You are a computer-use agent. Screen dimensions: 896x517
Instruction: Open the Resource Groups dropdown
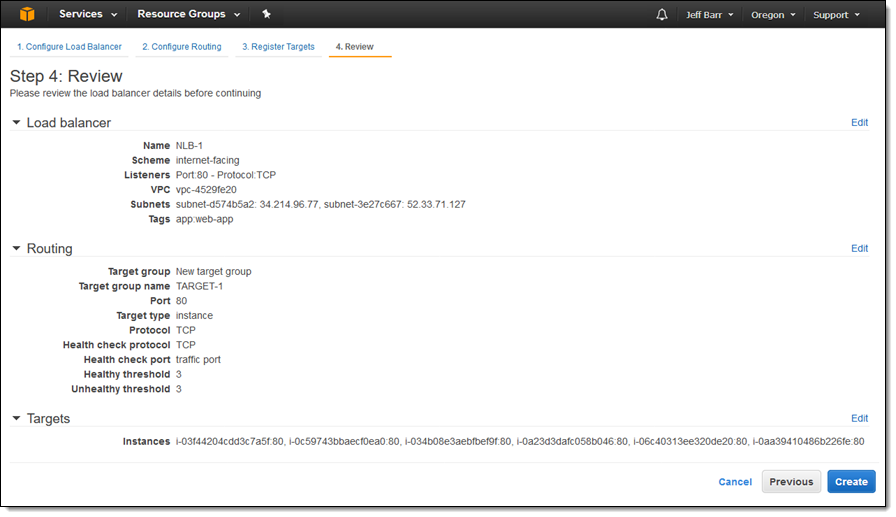coord(188,15)
